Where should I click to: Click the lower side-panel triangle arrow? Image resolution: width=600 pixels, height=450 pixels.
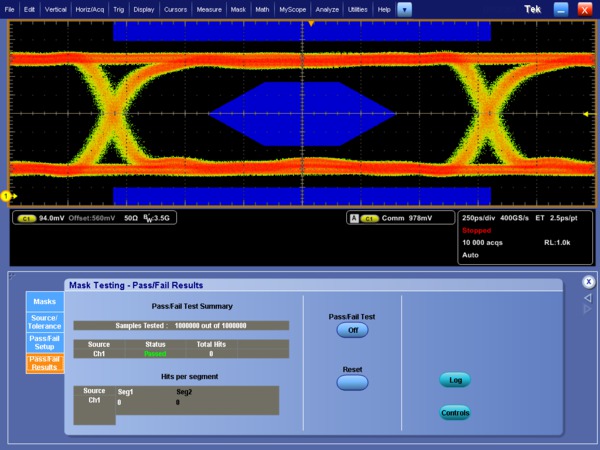[x=589, y=310]
